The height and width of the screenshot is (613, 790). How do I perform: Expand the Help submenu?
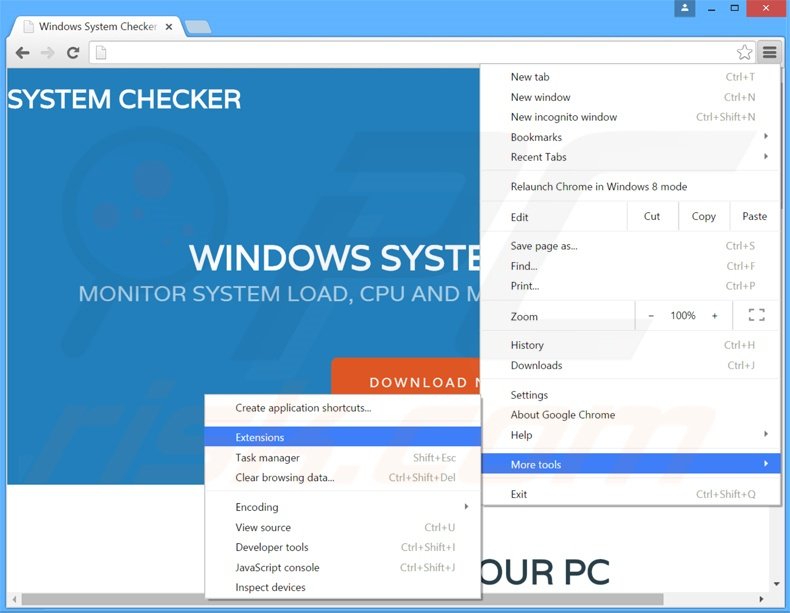[630, 435]
